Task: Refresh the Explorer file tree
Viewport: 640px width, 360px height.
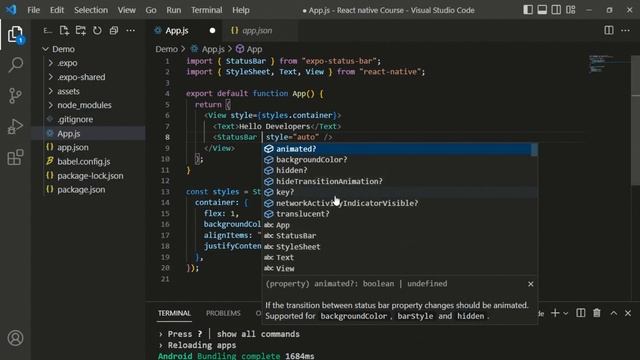Action: (97, 31)
